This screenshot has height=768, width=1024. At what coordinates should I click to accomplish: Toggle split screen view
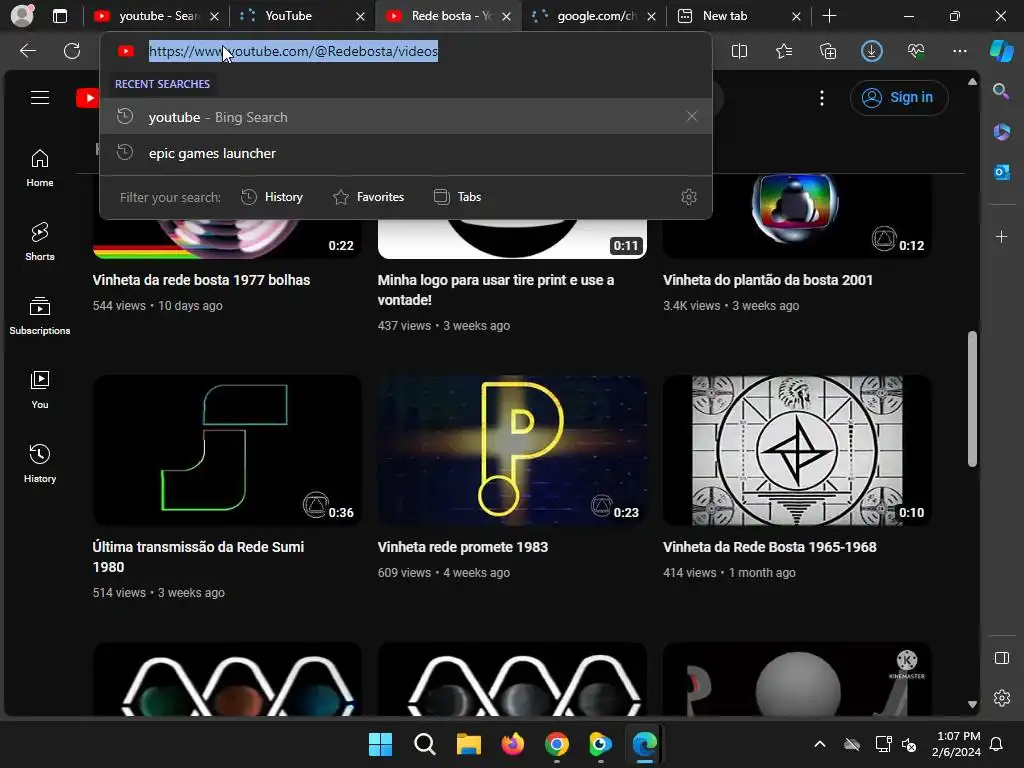[x=739, y=51]
